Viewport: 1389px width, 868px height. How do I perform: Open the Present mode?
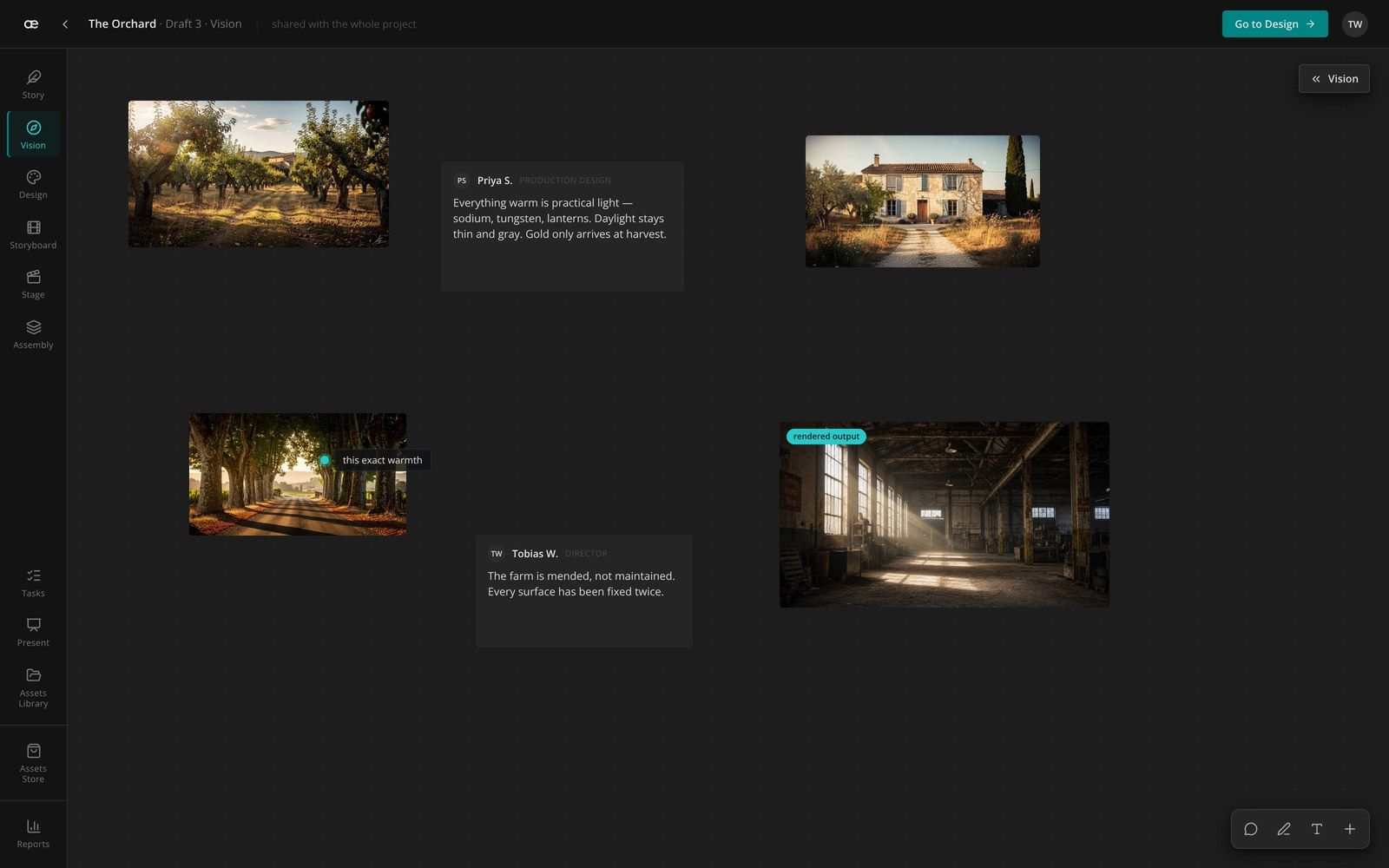tap(33, 632)
